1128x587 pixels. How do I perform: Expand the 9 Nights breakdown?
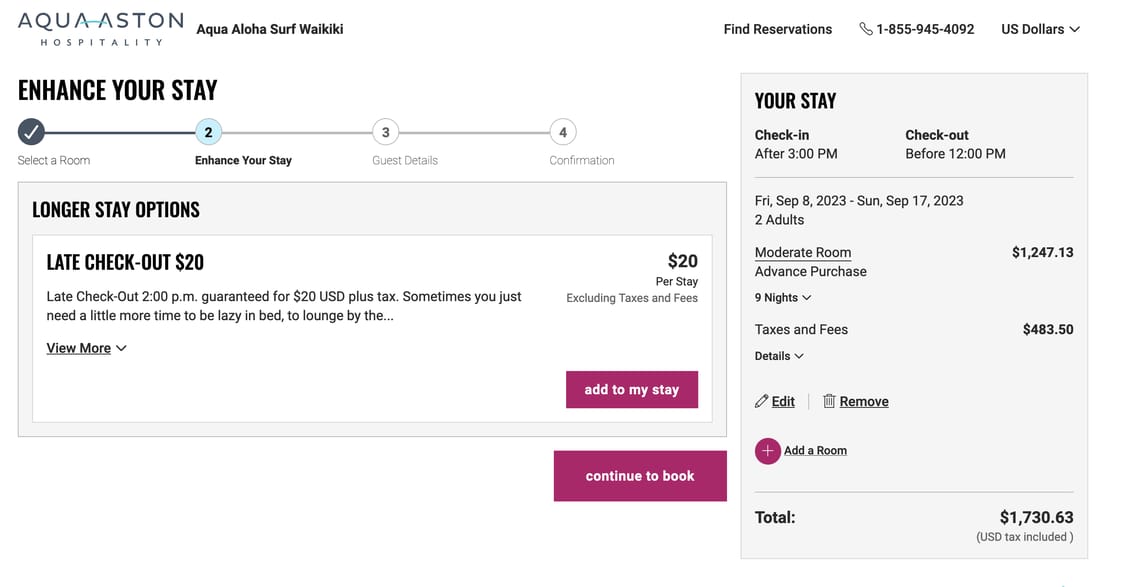782,298
